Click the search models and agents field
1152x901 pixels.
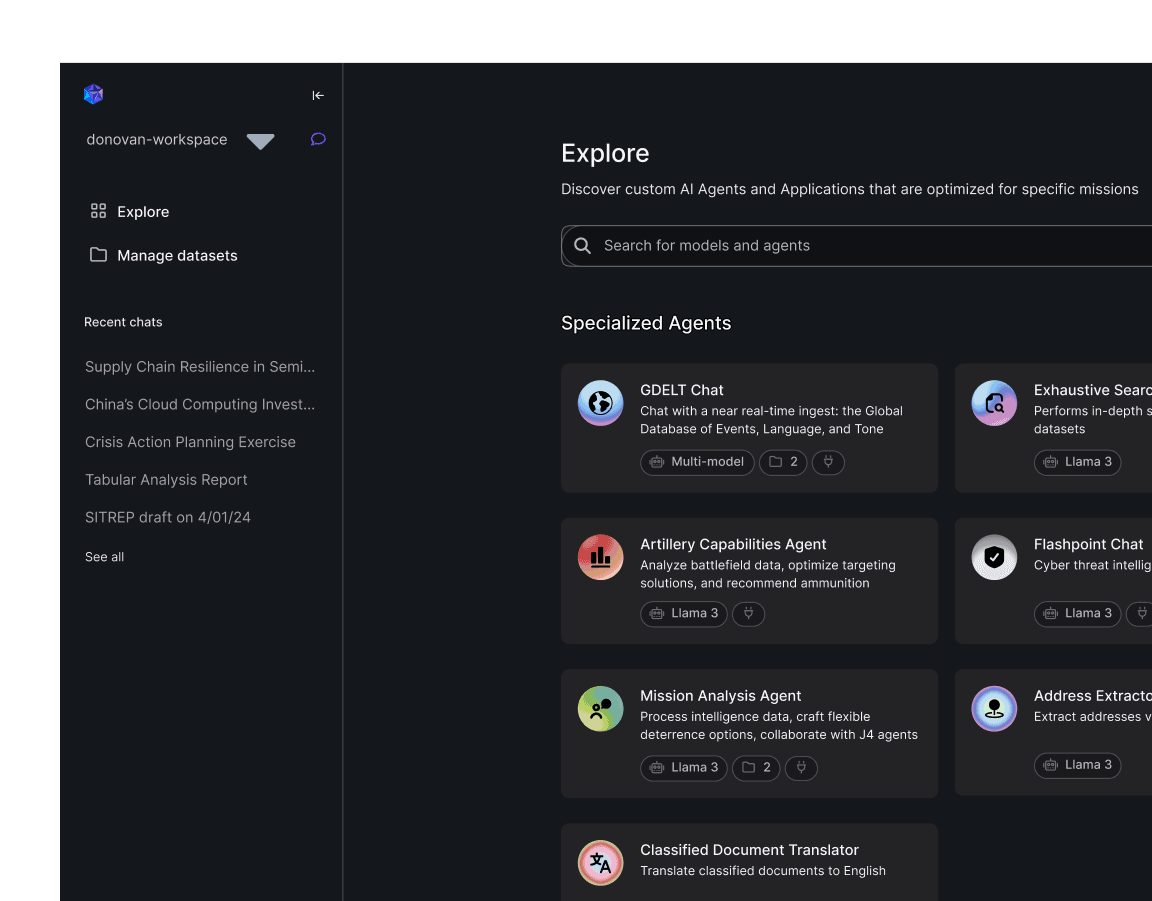[x=860, y=246]
